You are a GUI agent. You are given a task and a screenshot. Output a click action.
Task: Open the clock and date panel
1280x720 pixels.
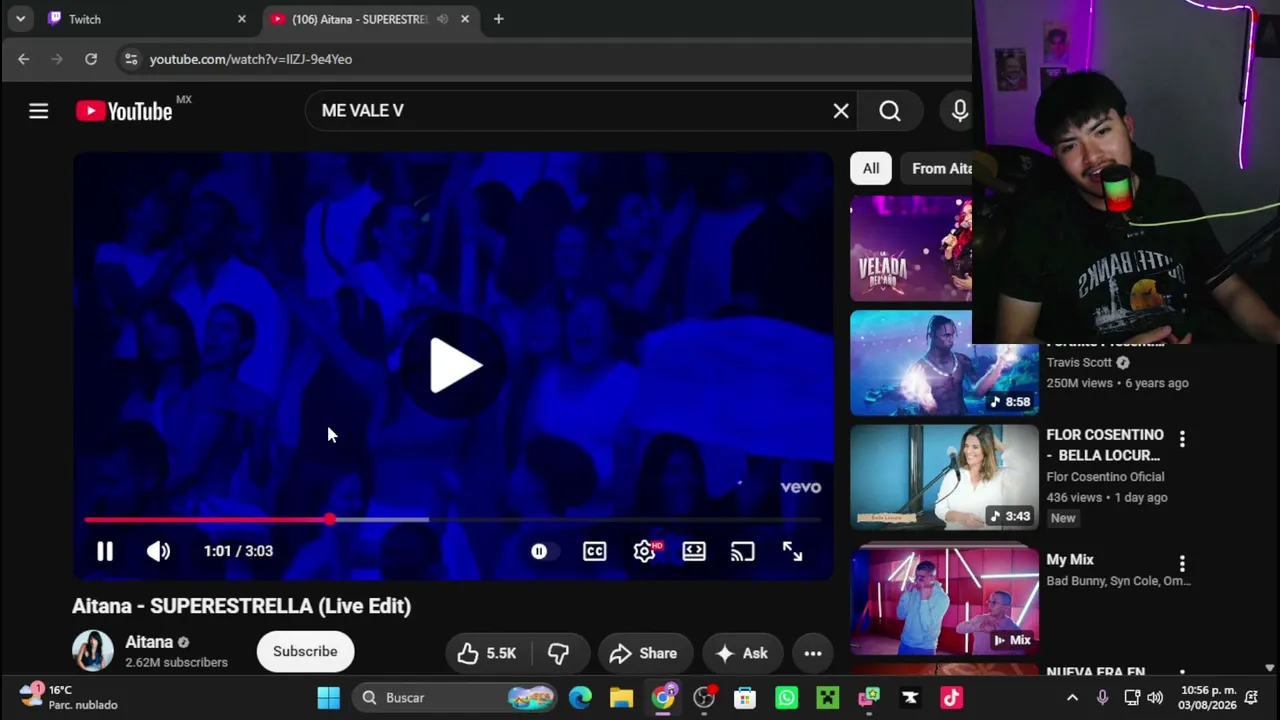click(1209, 697)
